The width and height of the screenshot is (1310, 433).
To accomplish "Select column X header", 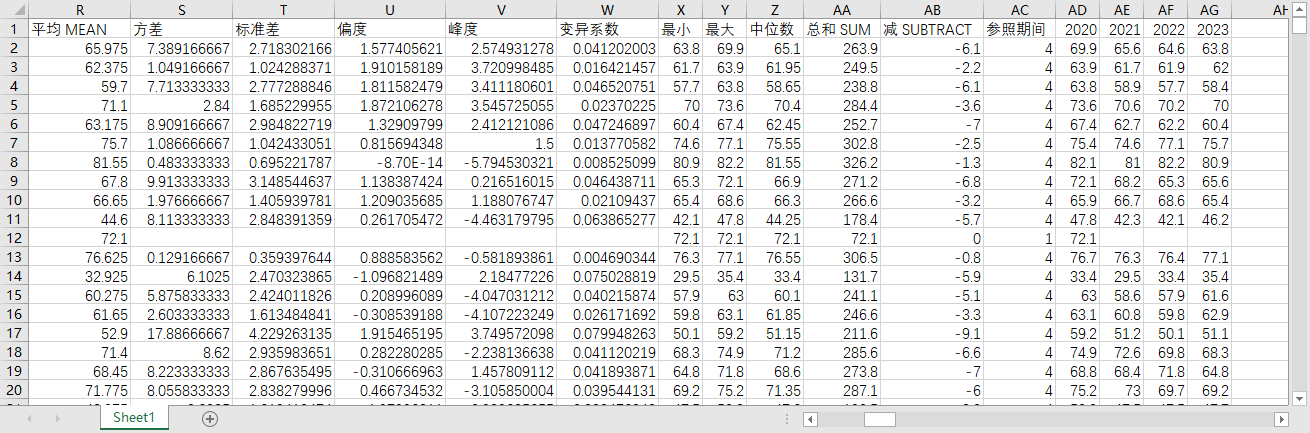I will click(680, 9).
